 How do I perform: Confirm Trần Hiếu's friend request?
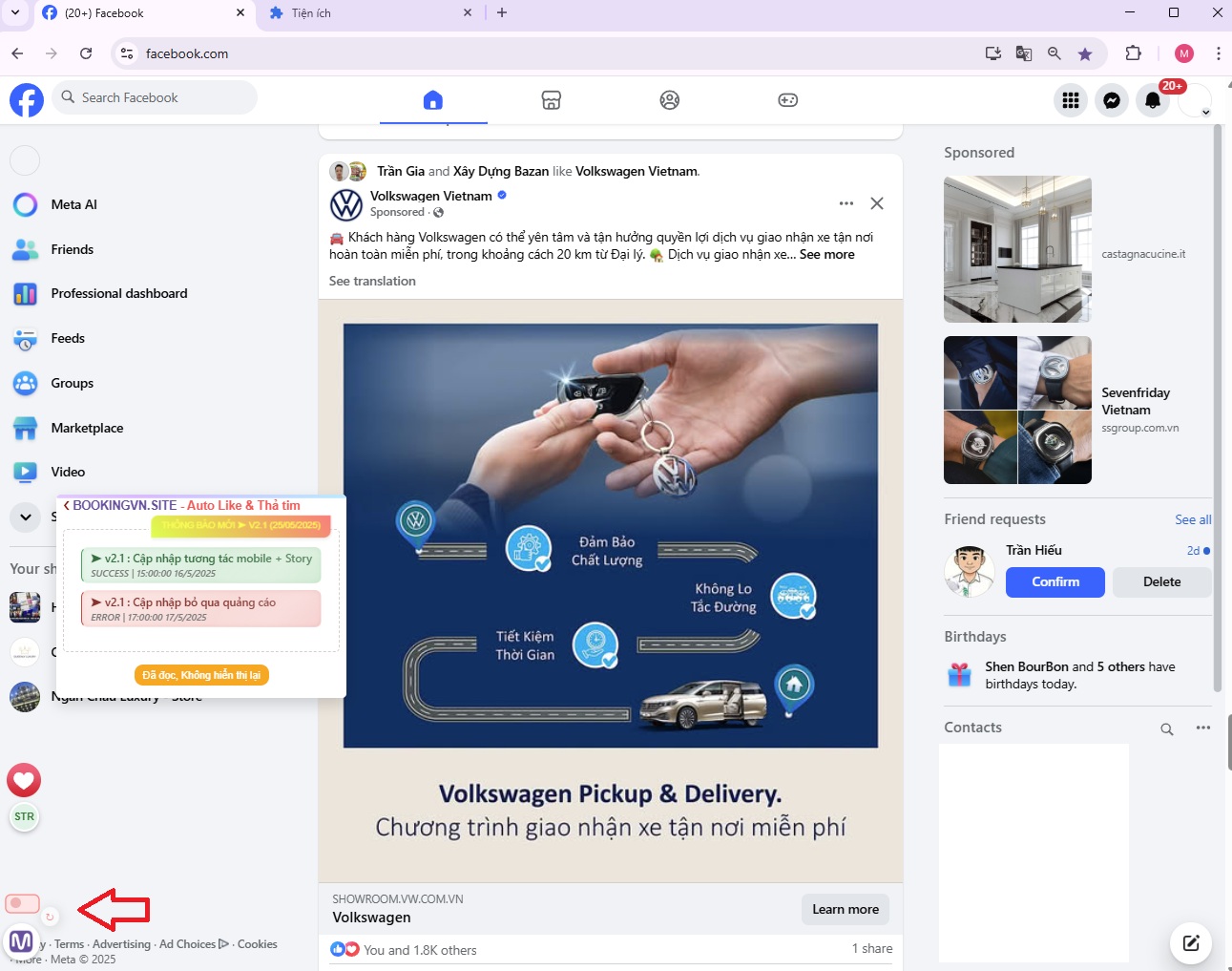pyautogui.click(x=1055, y=581)
